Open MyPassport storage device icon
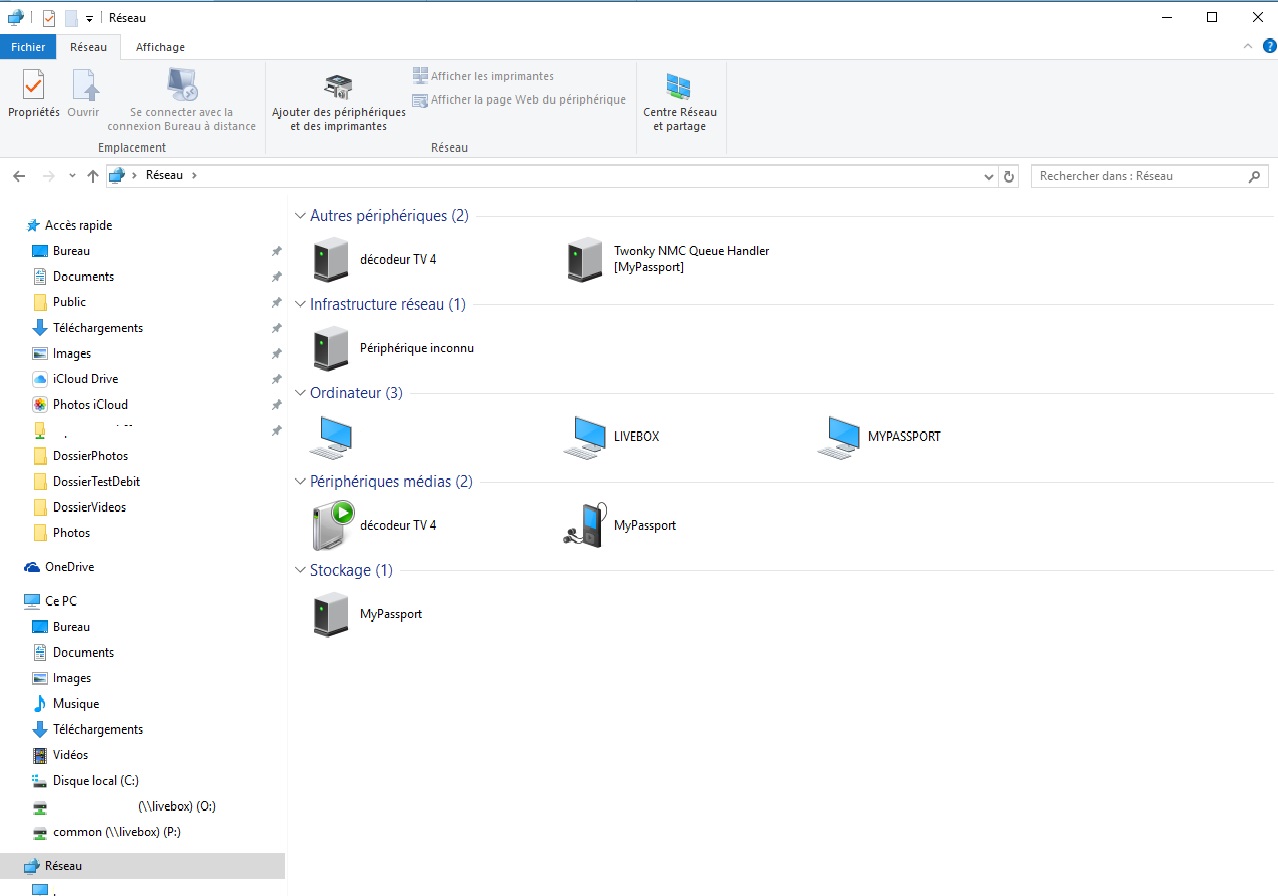Screen dimensions: 1278x896 point(331,614)
